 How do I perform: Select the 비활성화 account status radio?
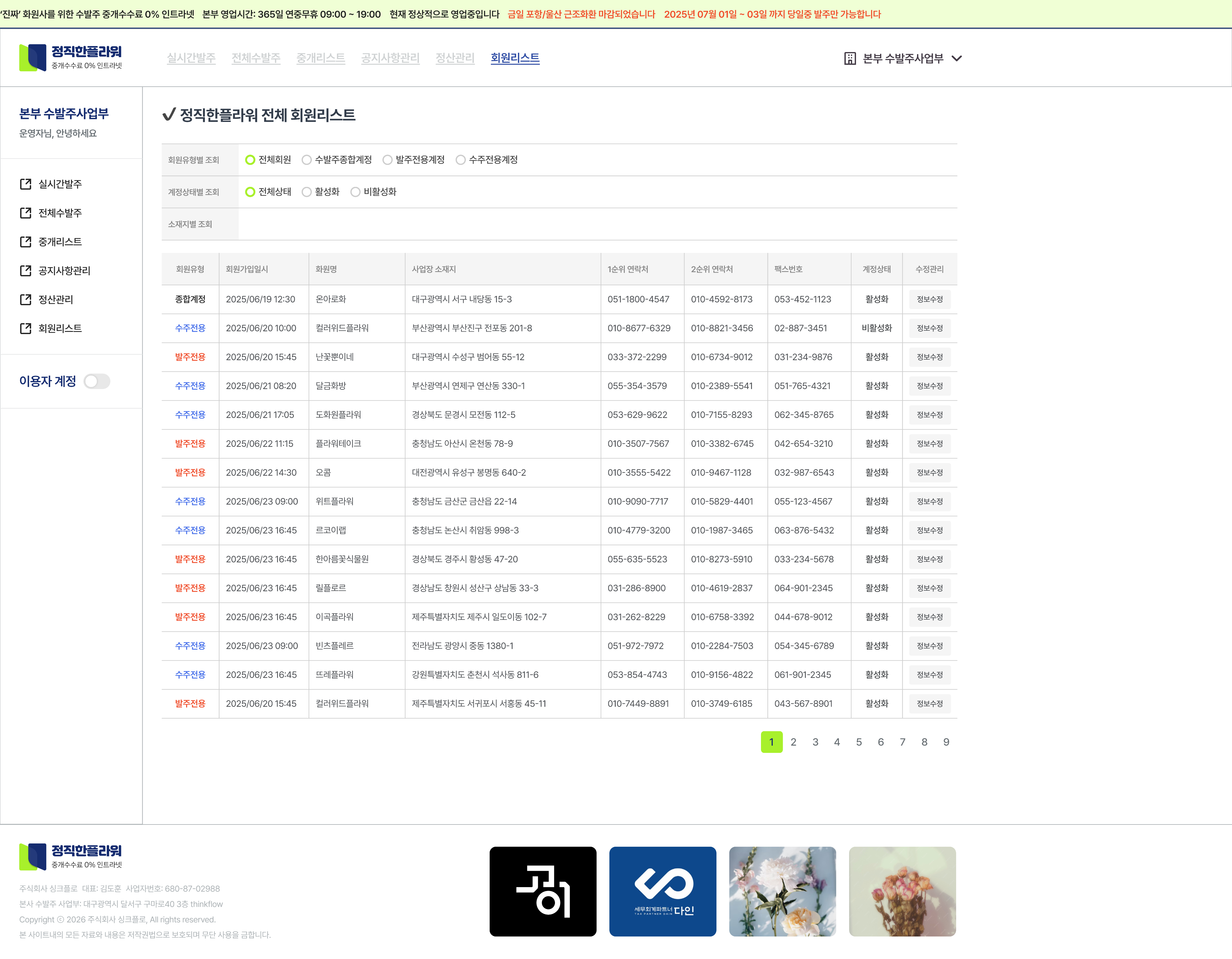point(356,192)
